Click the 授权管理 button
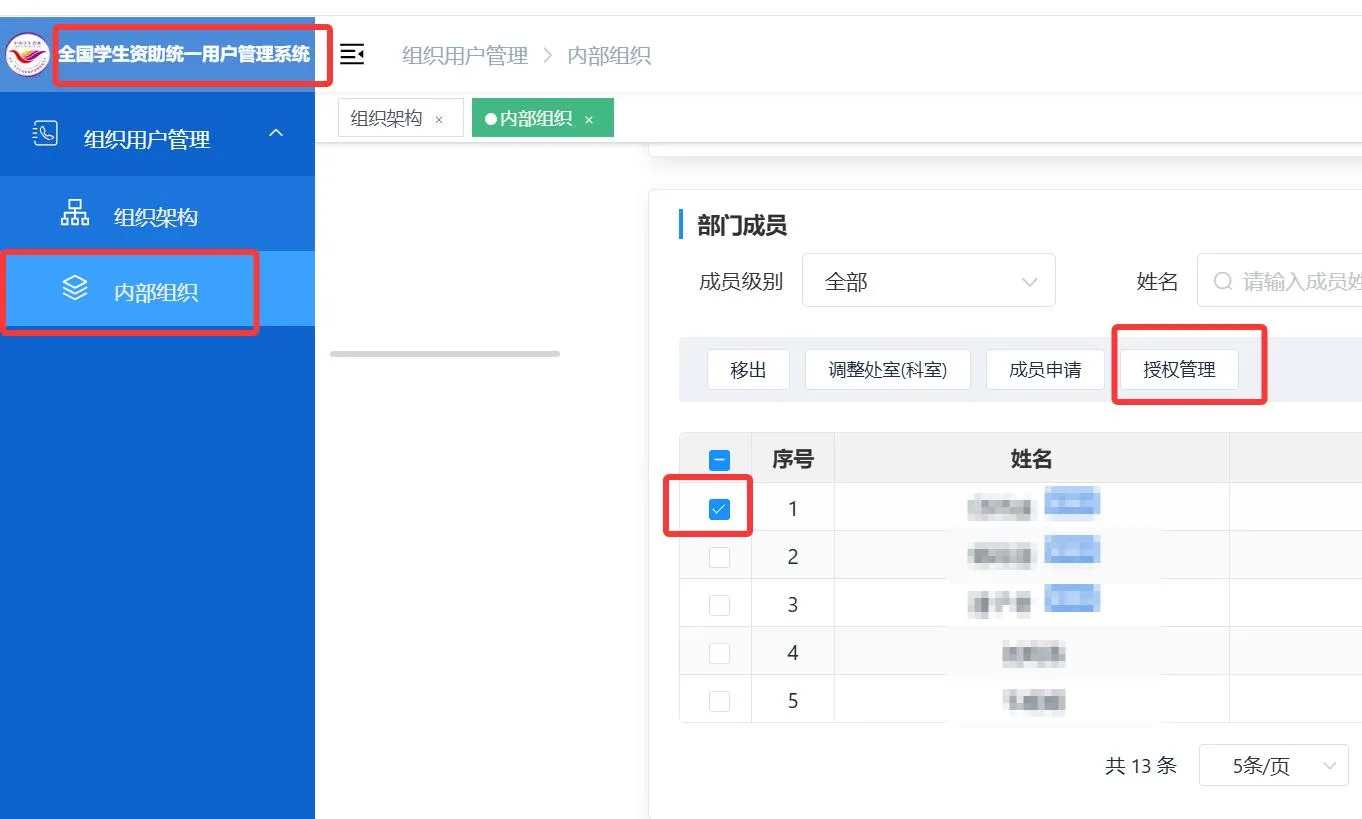1362x819 pixels. tap(1179, 370)
